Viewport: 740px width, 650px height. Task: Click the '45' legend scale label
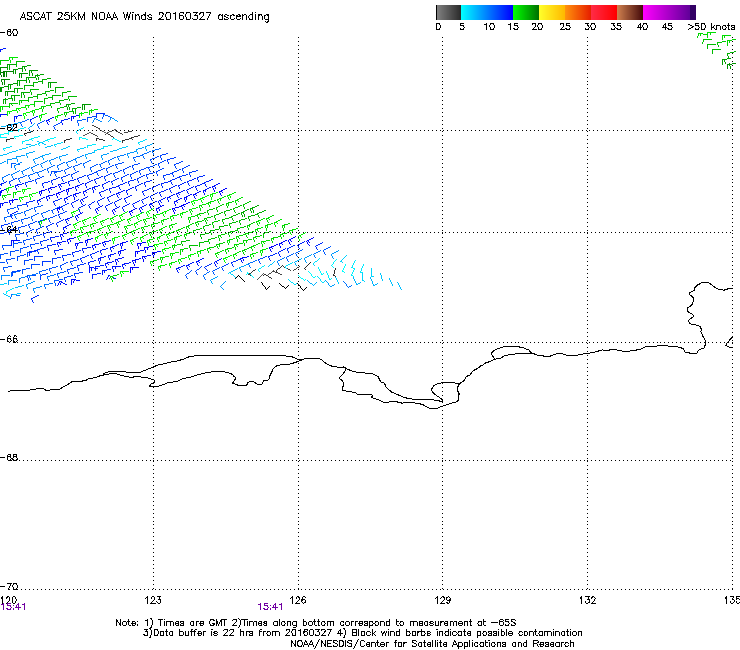[x=667, y=27]
